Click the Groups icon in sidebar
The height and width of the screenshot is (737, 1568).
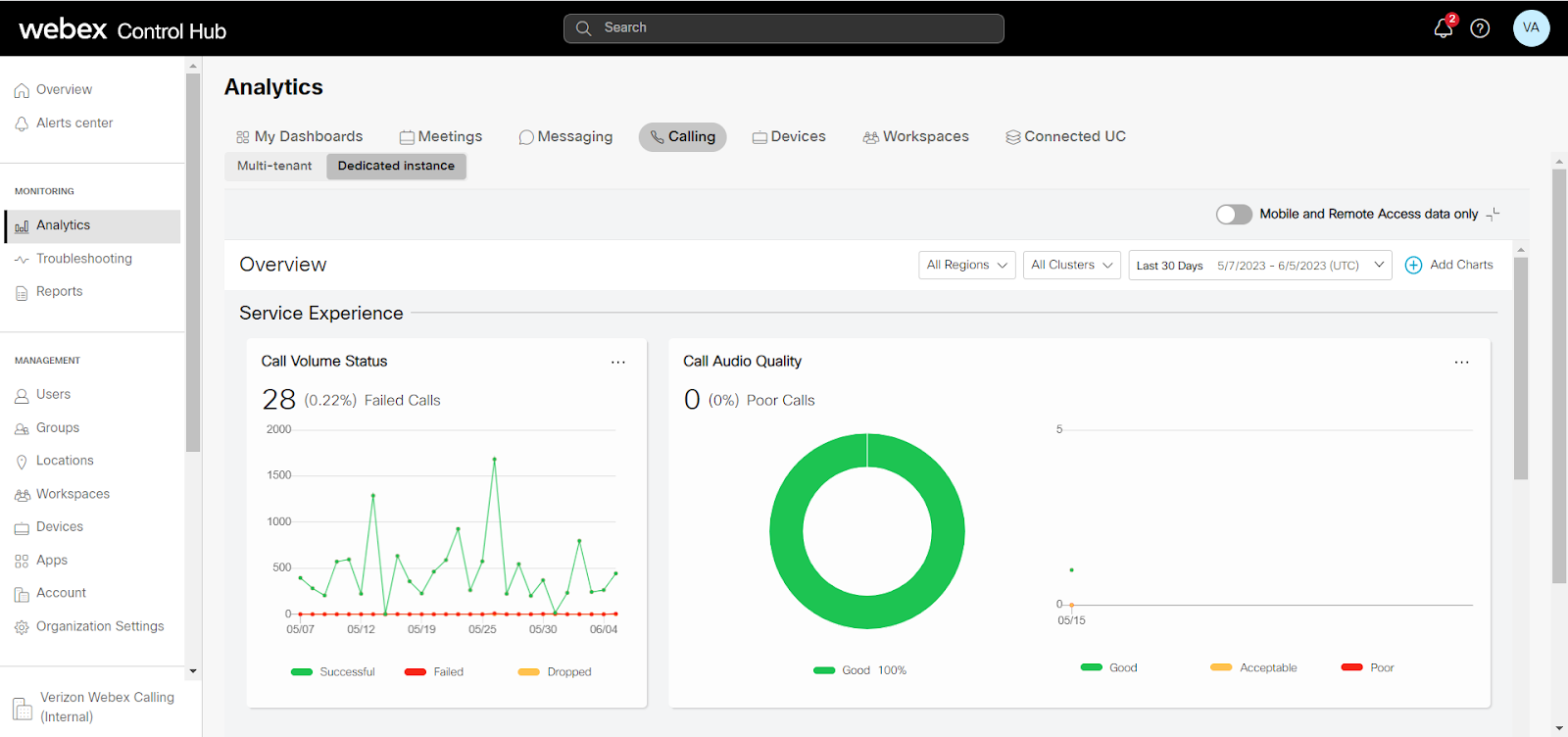tap(22, 429)
